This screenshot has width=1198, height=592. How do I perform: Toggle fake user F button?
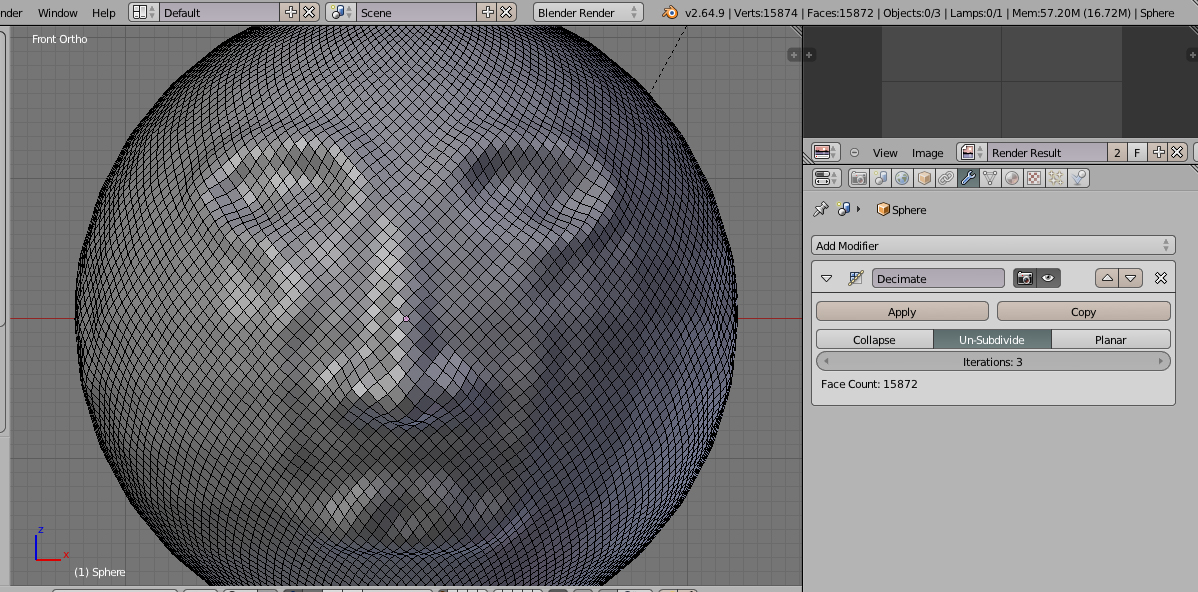coord(1137,153)
